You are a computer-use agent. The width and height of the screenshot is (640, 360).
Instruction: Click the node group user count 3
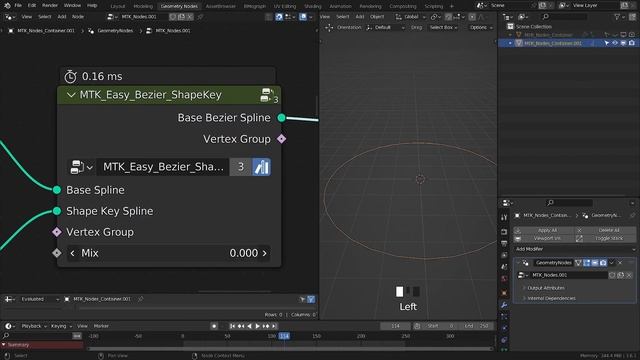[x=240, y=167]
